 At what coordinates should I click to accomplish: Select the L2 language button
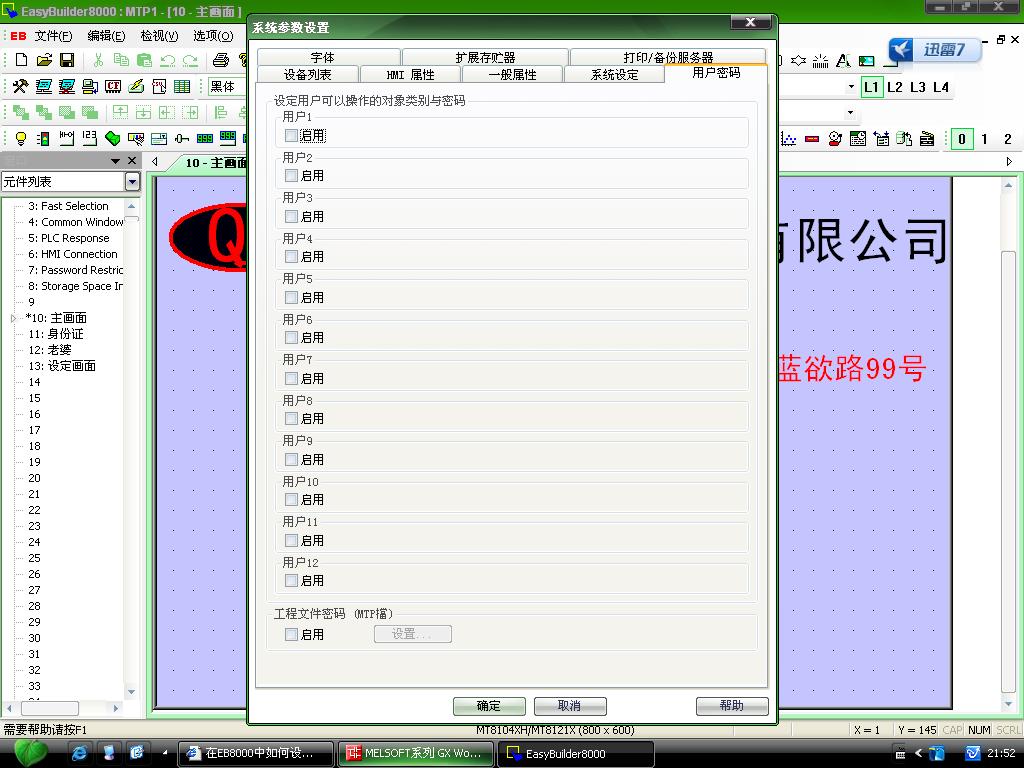895,87
